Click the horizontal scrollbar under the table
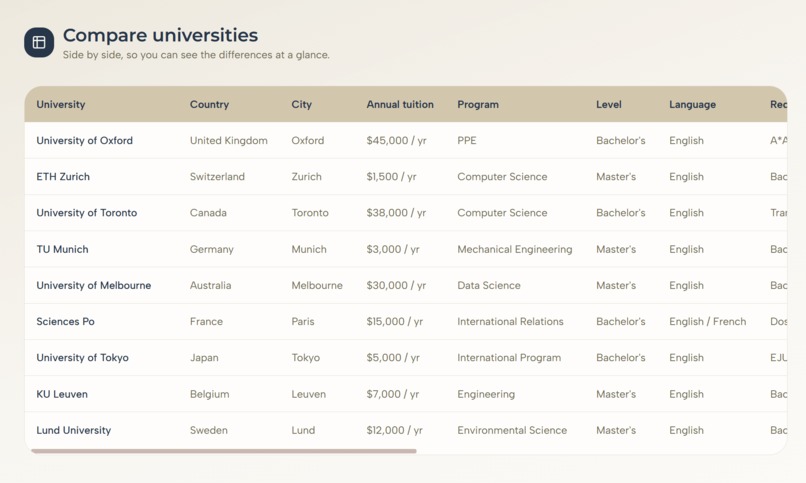Image resolution: width=806 pixels, height=483 pixels. [x=224, y=451]
